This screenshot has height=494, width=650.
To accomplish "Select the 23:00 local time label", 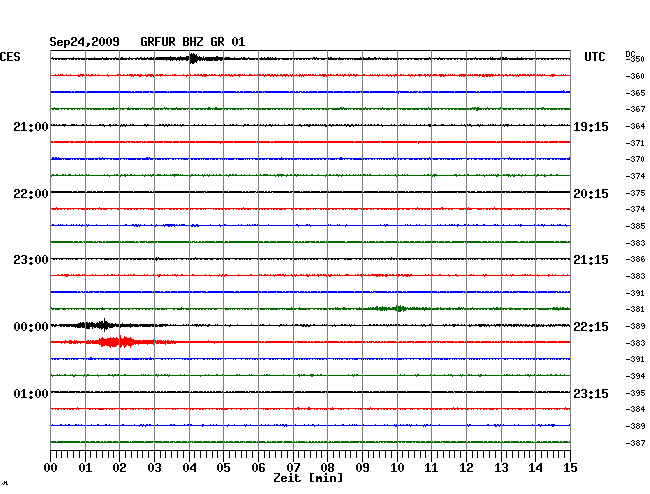I will click(31, 260).
